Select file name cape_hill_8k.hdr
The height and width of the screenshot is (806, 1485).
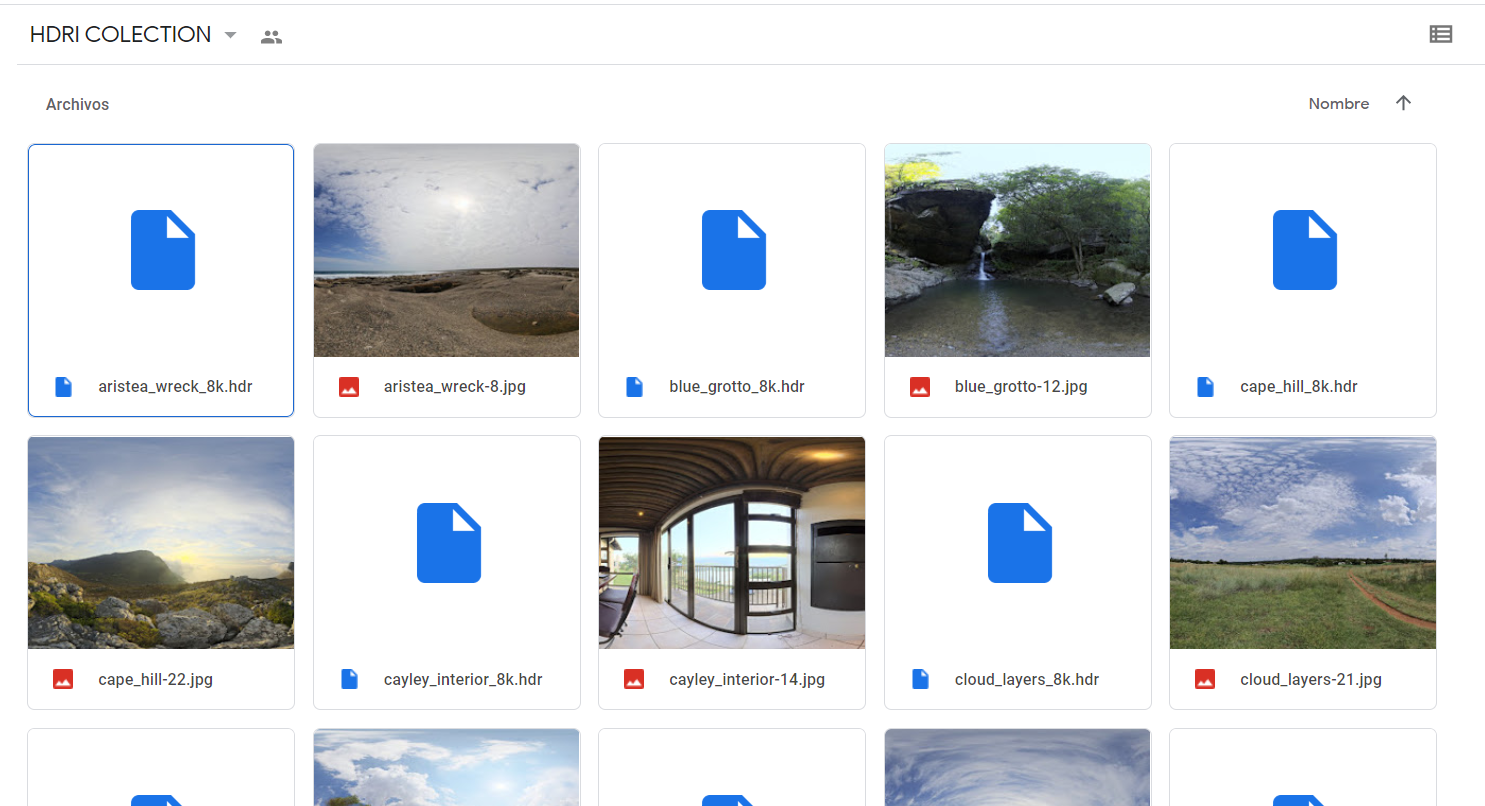pyautogui.click(x=1299, y=386)
